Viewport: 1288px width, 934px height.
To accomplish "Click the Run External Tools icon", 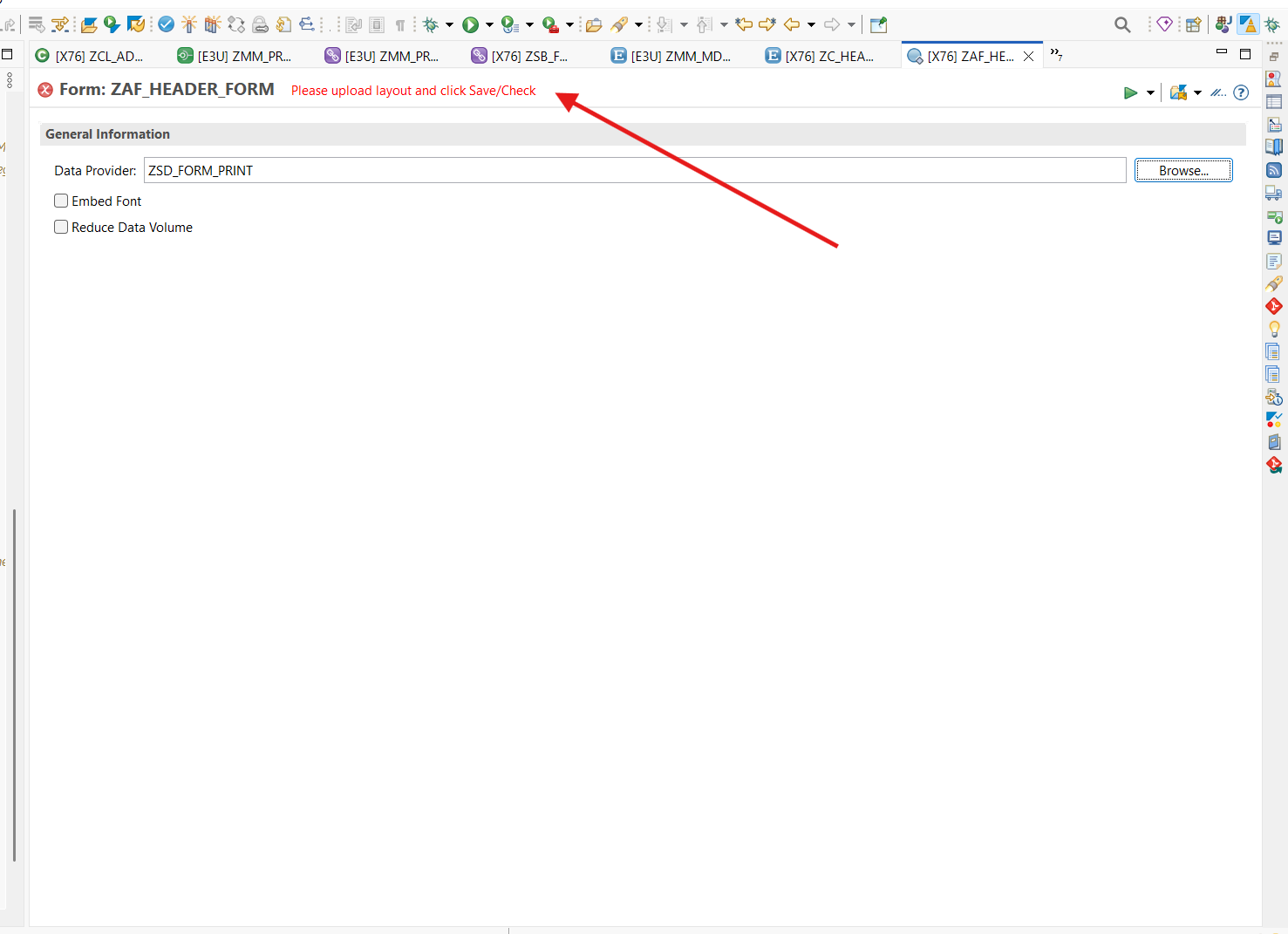I will 550,24.
